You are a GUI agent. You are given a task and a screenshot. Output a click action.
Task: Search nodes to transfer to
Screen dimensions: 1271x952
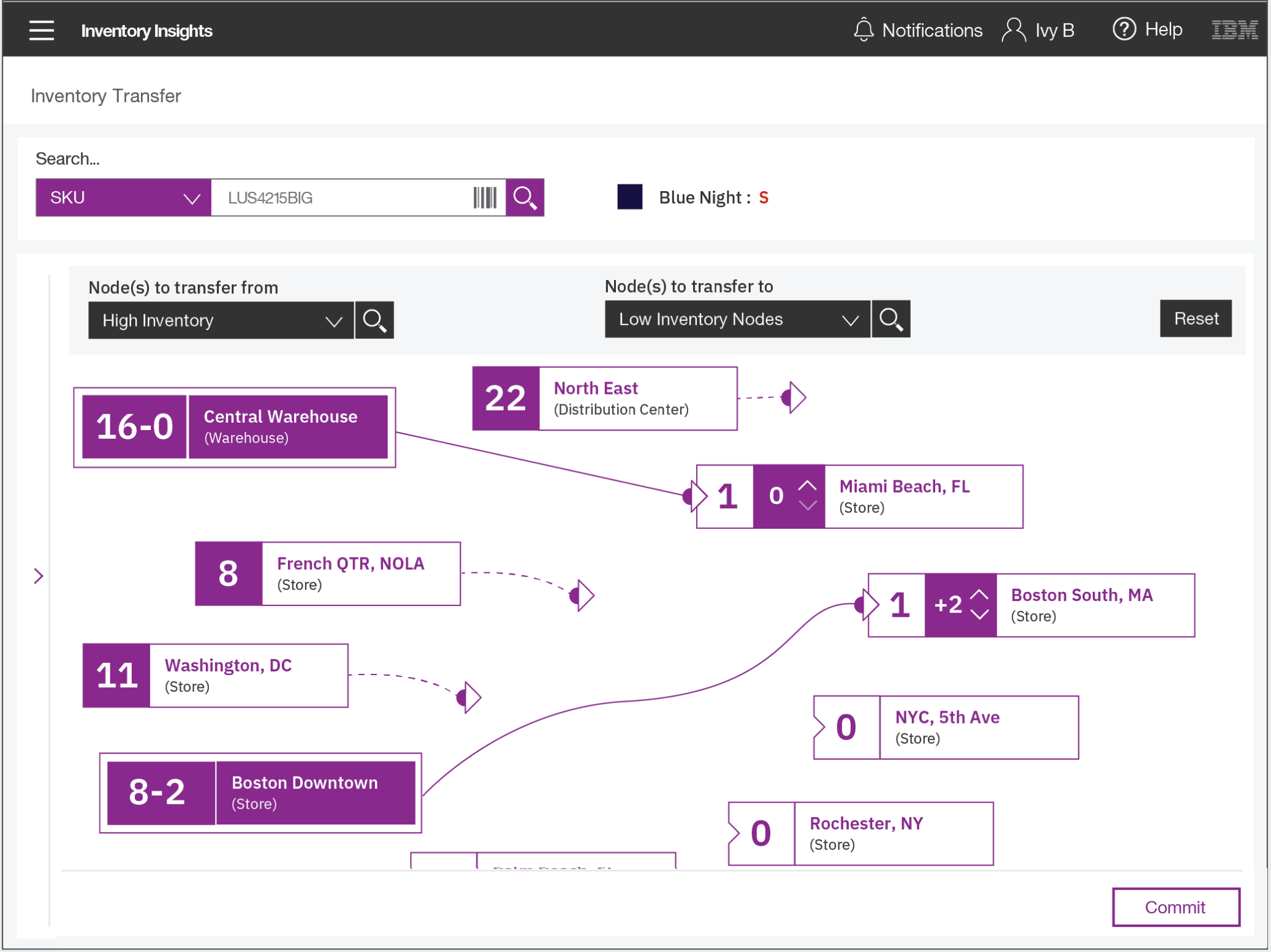coord(890,319)
